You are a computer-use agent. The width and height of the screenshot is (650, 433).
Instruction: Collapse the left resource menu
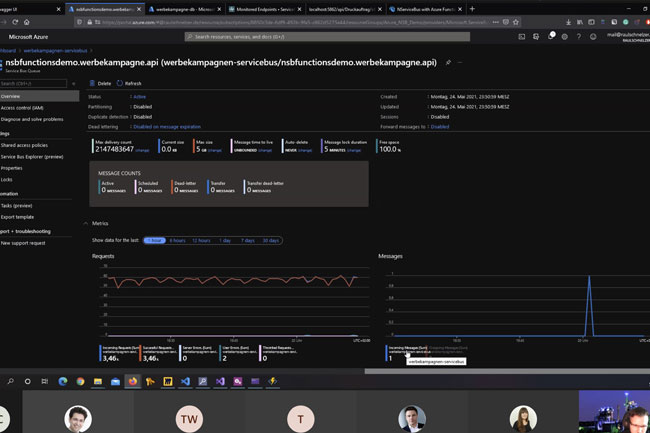coord(73,84)
